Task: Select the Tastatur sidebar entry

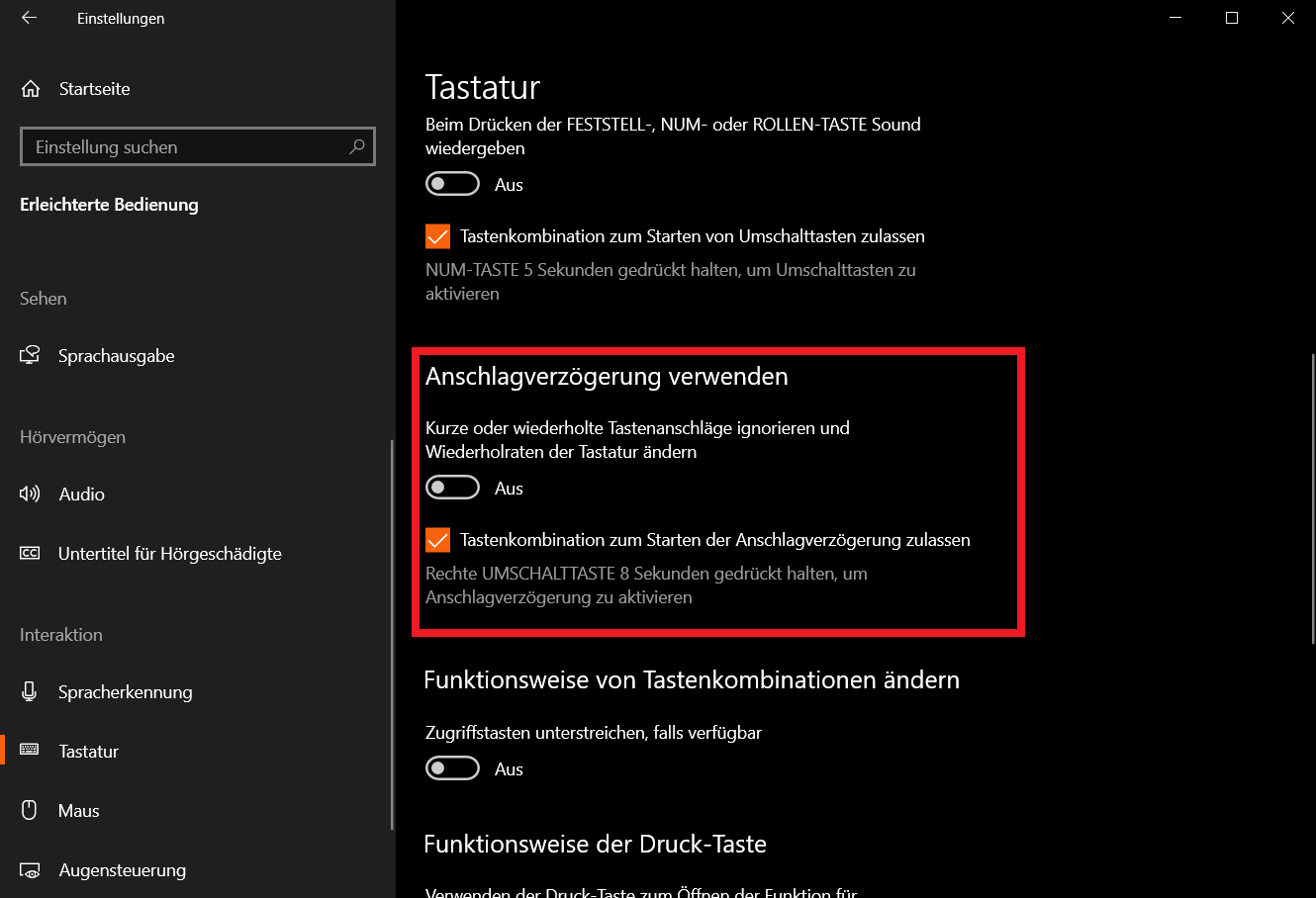Action: point(196,751)
